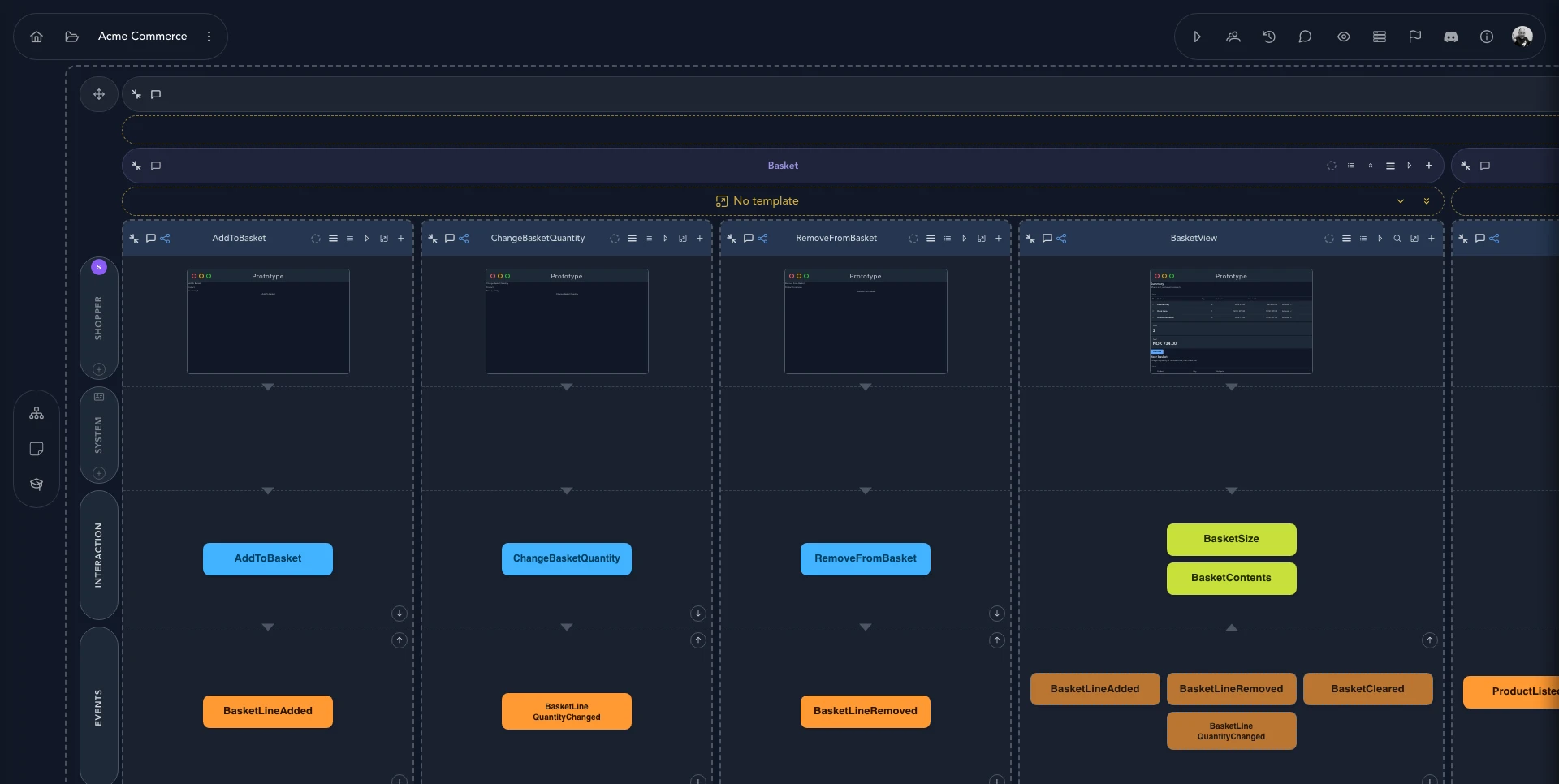Select the sticky note tool in left sidebar
The height and width of the screenshot is (784, 1559).
tap(37, 449)
